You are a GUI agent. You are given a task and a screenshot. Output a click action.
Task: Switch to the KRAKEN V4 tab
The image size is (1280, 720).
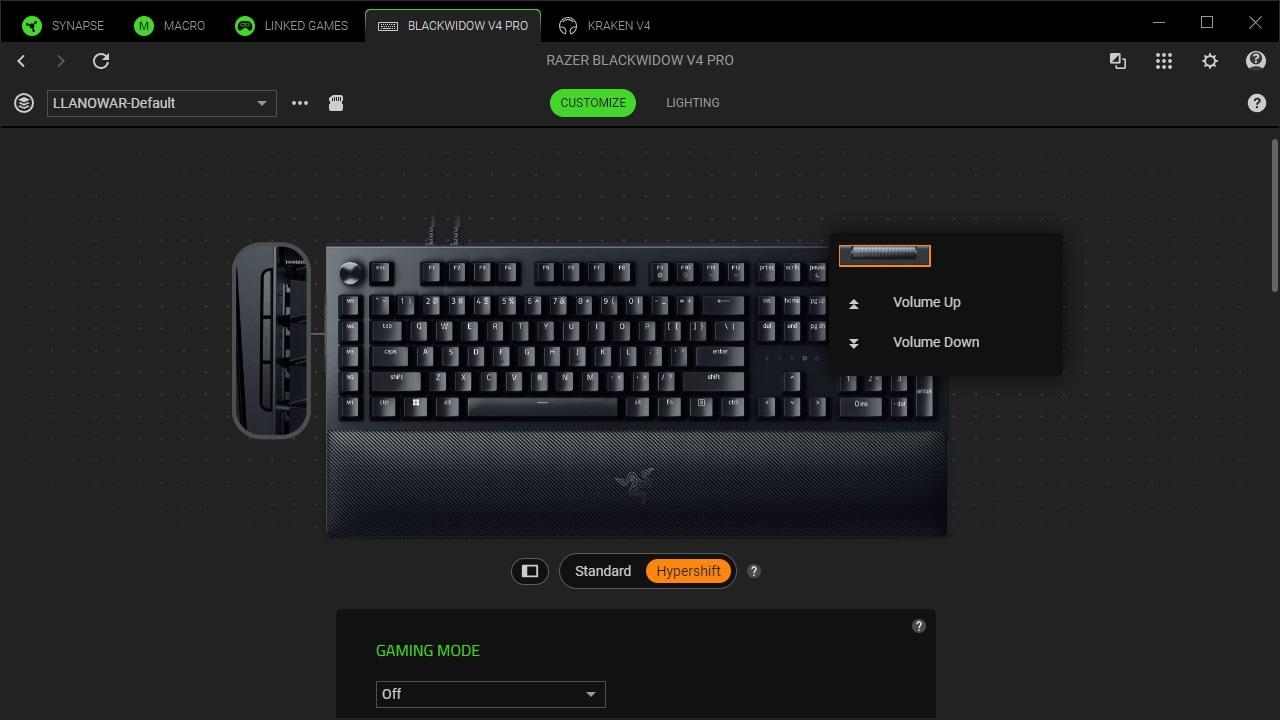605,25
